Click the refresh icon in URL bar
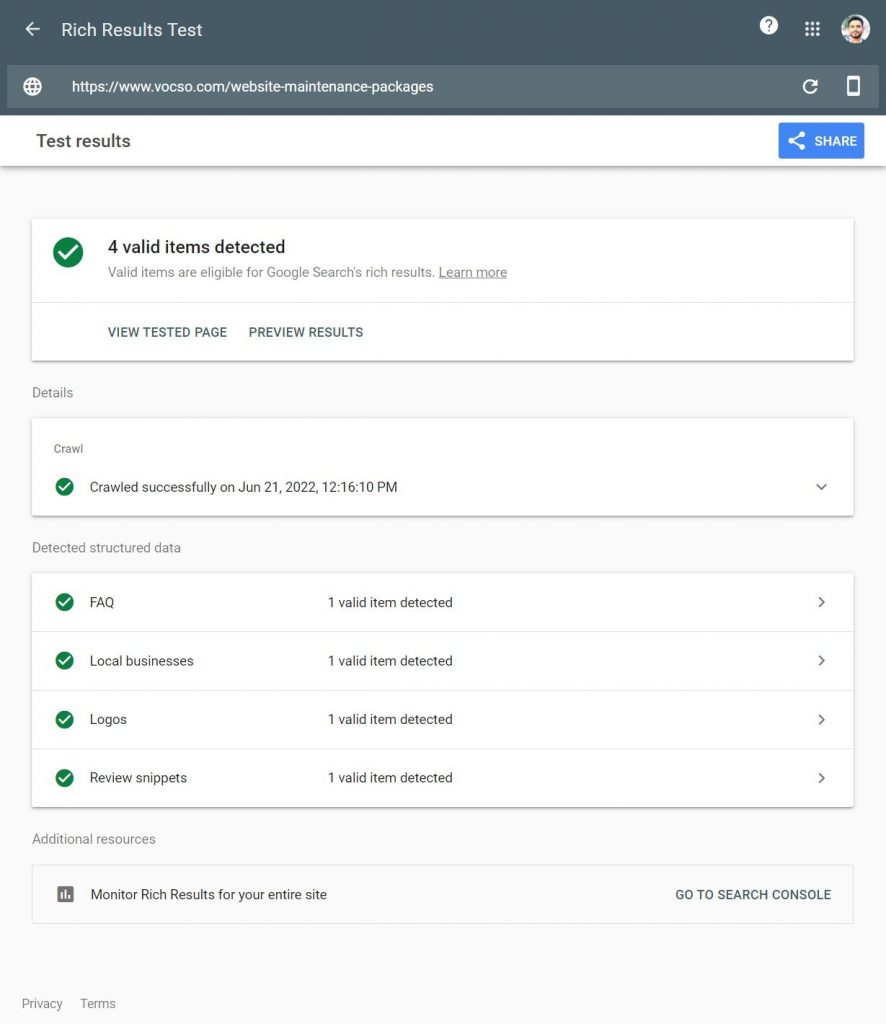Screen dimensions: 886x1024 pos(810,87)
